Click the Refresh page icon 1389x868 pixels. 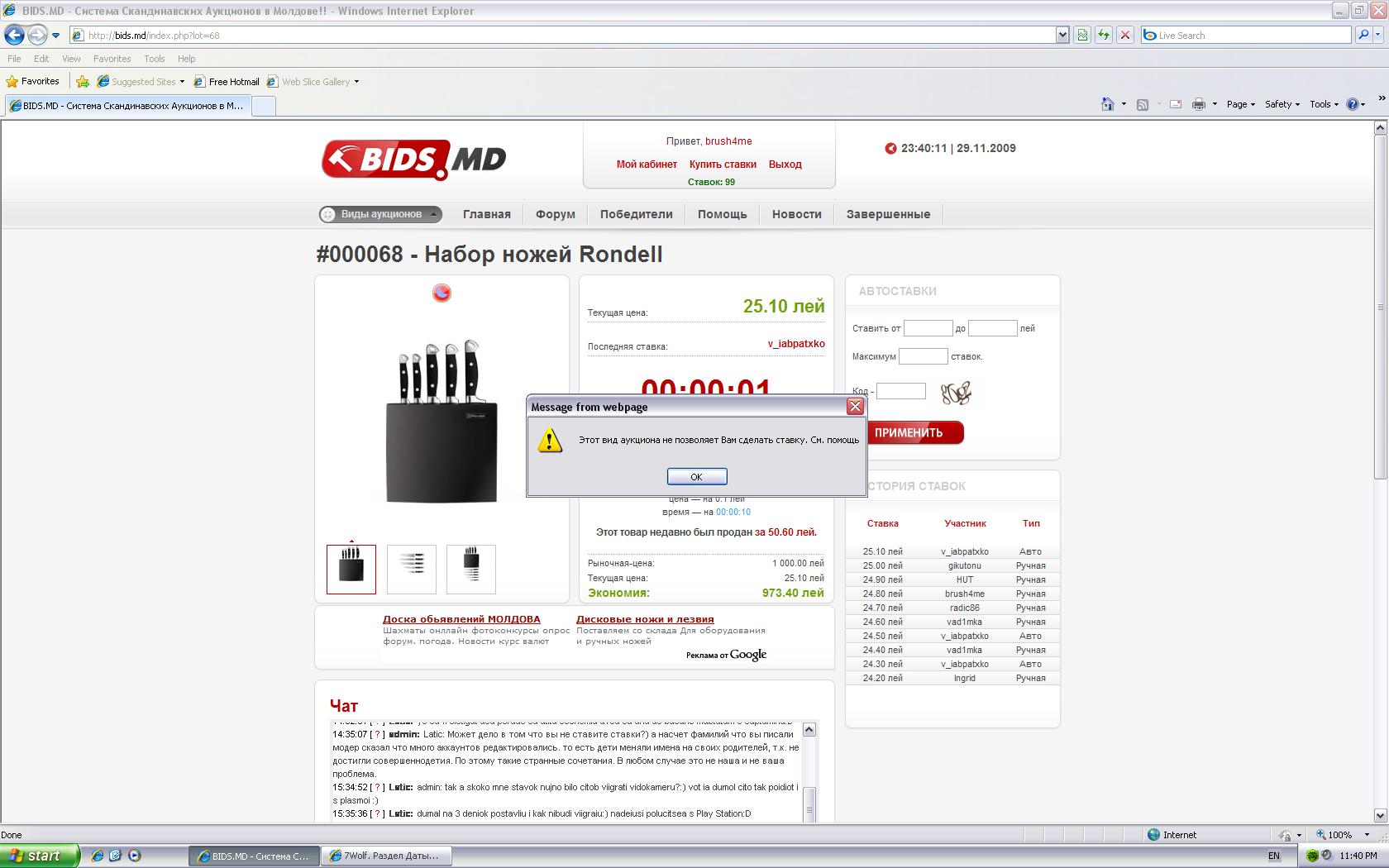coord(1103,36)
